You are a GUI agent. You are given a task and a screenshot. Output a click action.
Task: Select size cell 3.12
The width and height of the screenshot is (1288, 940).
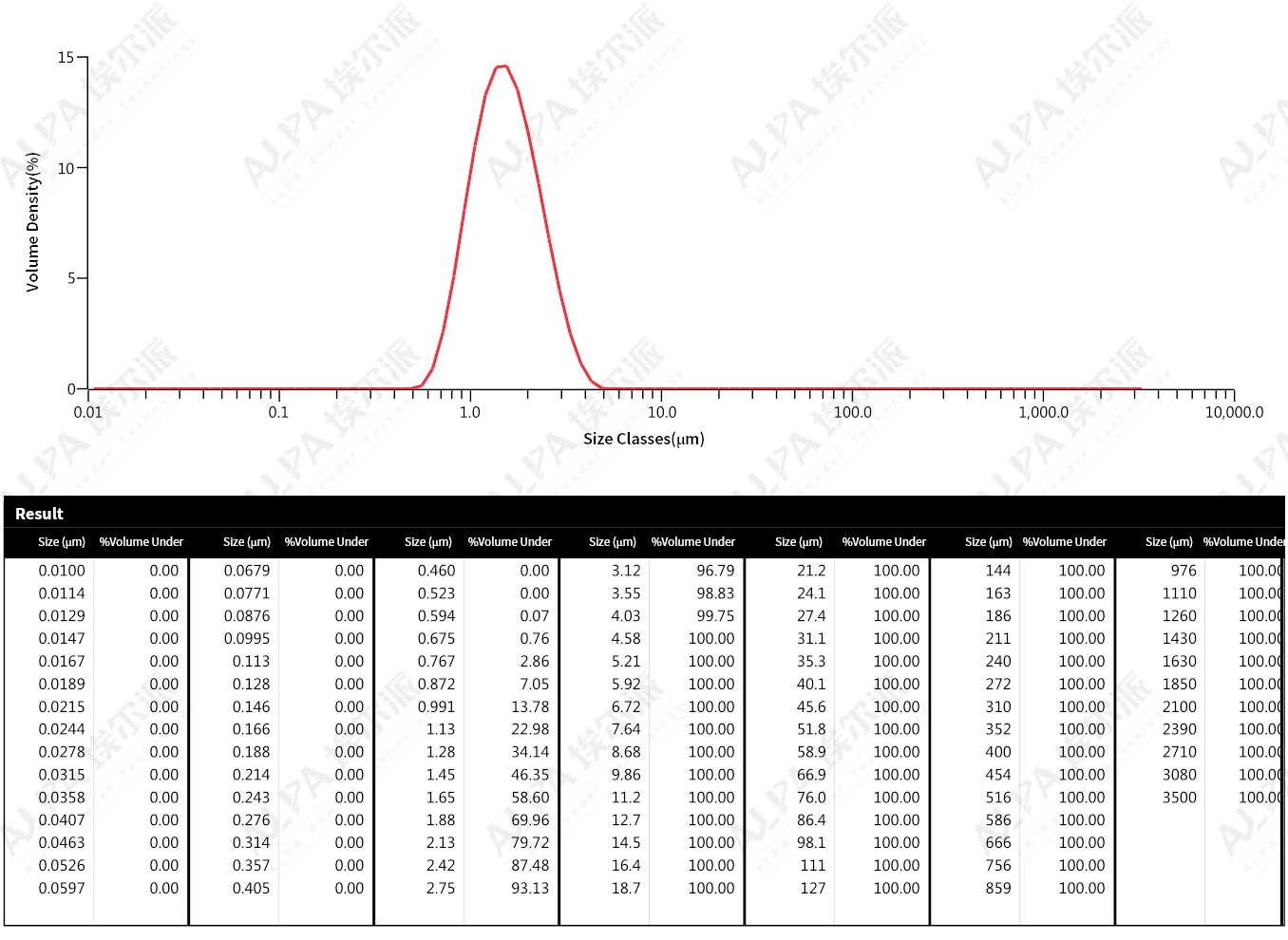[626, 571]
